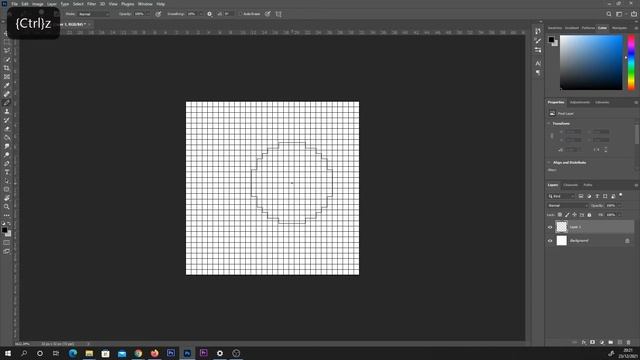Image resolution: width=640 pixels, height=360 pixels.
Task: Select the Layer 1 thumbnail
Action: tap(562, 227)
